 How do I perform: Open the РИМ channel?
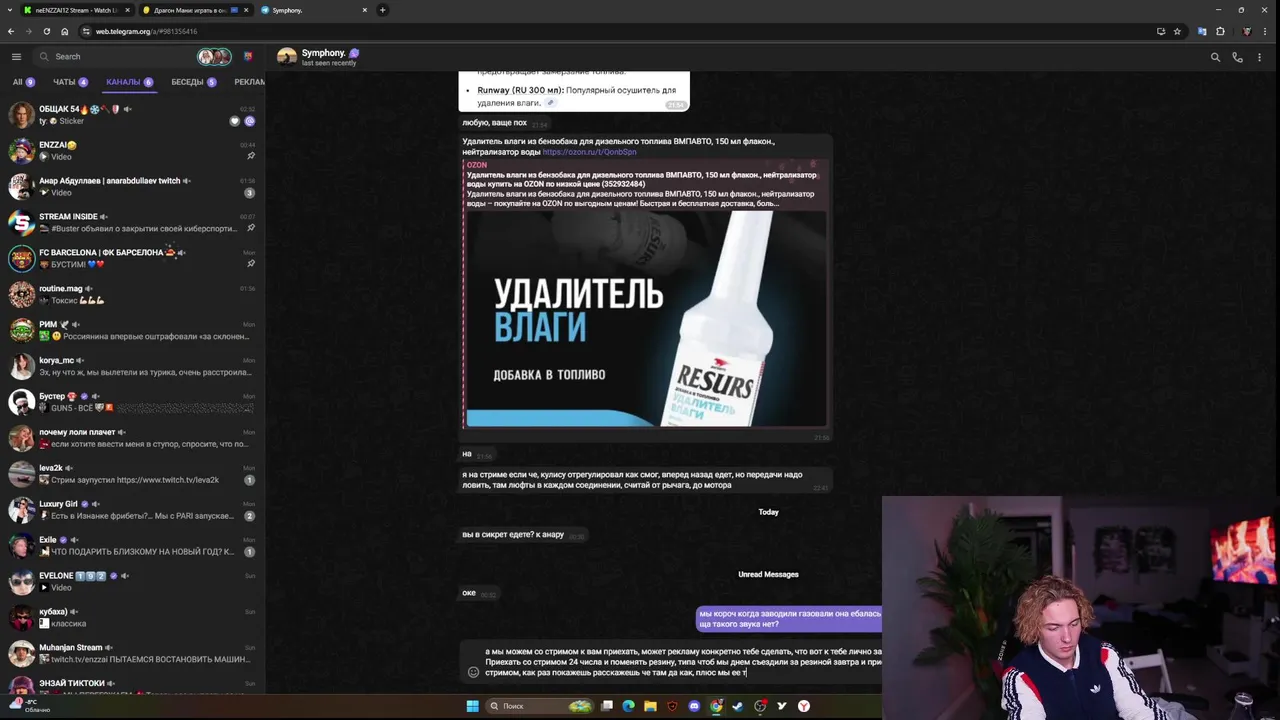(132, 330)
